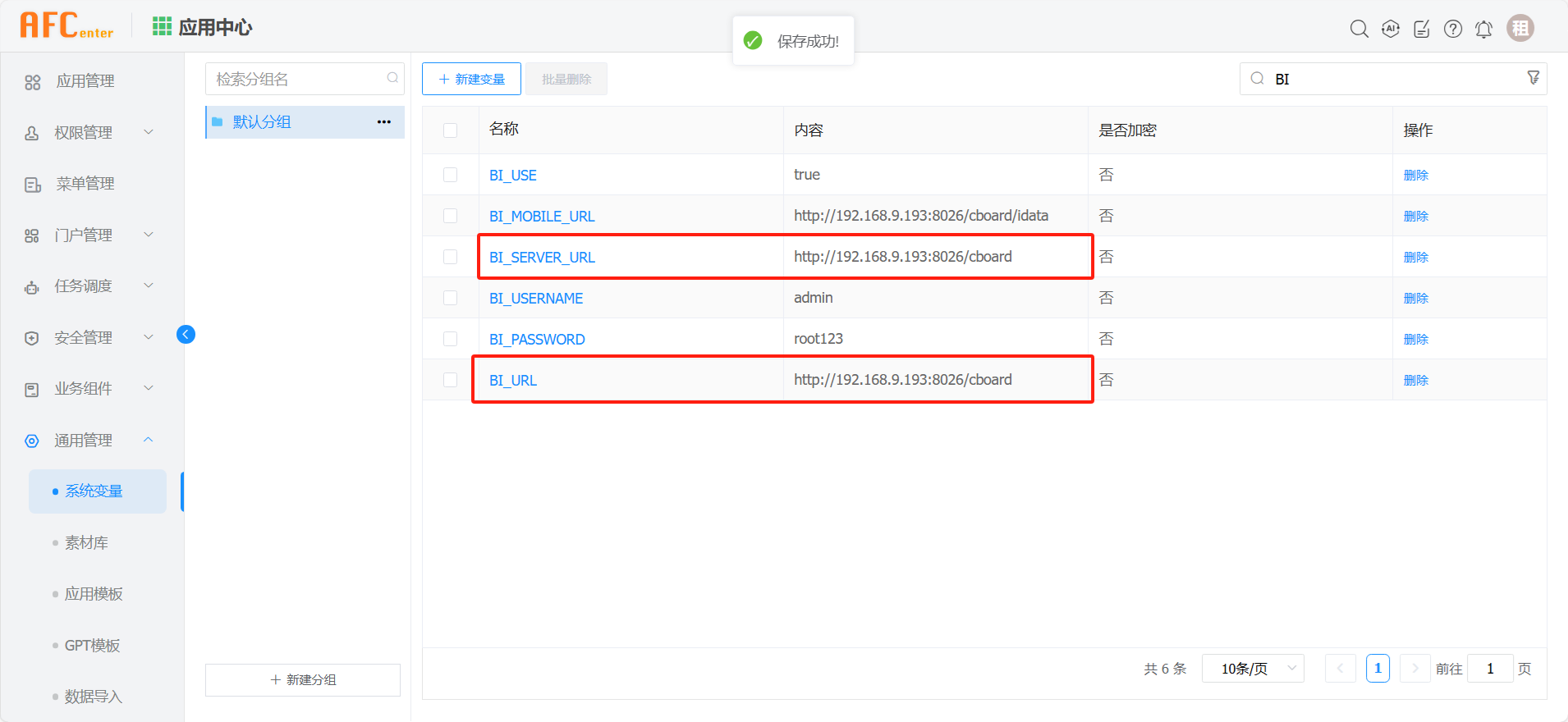1568x722 pixels.
Task: Open the help question mark icon
Action: (x=1452, y=29)
